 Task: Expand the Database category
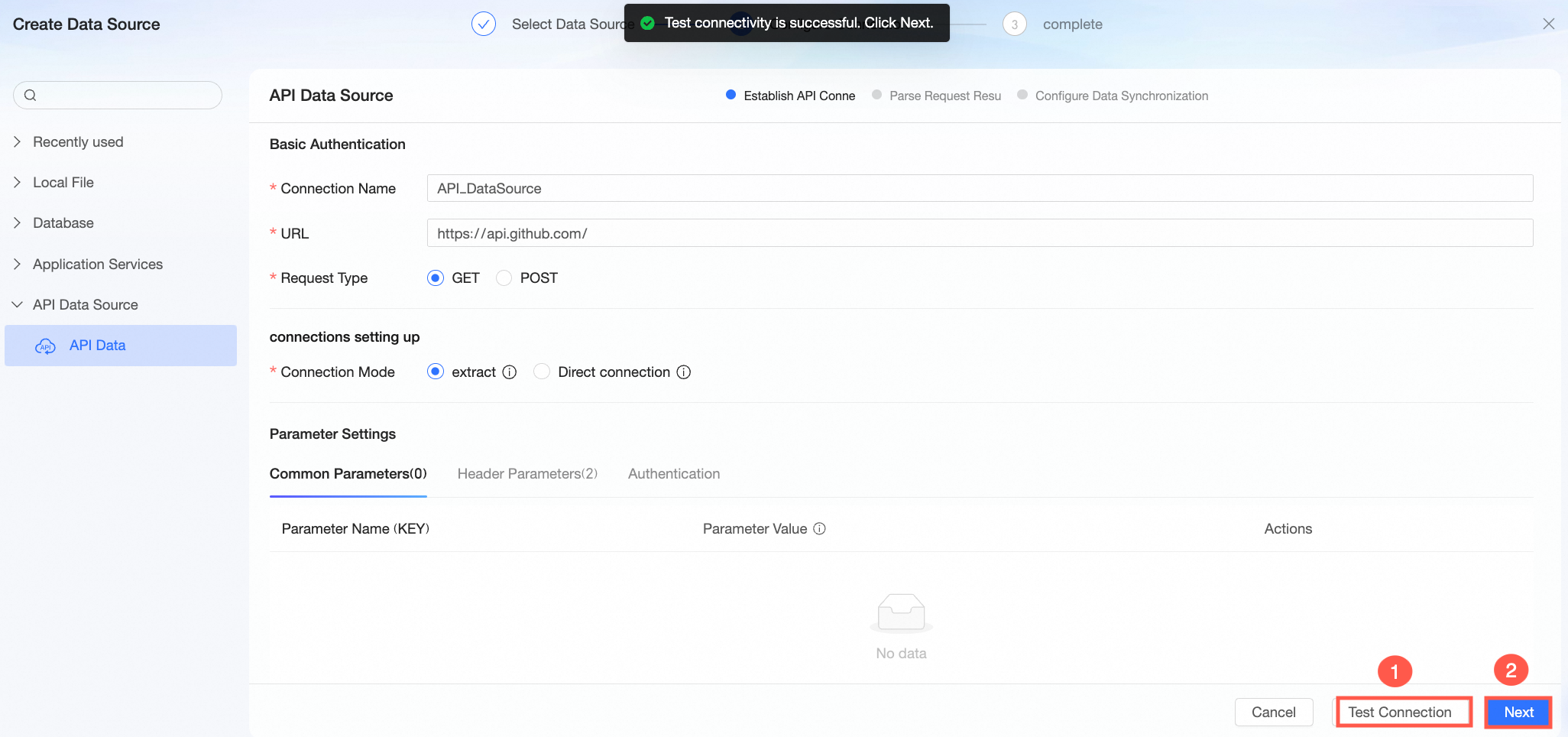[17, 223]
